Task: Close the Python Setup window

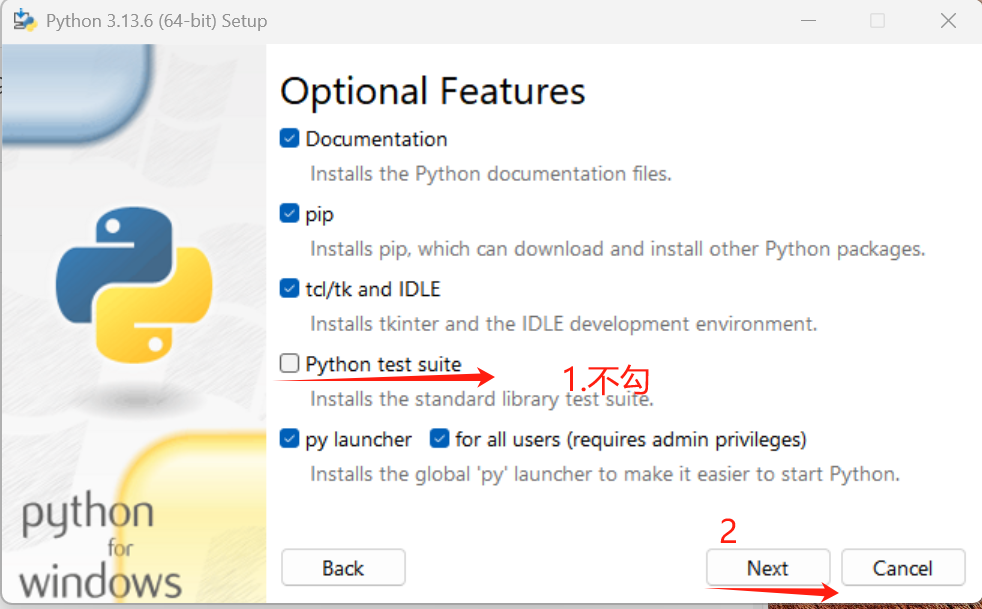Action: coord(948,21)
